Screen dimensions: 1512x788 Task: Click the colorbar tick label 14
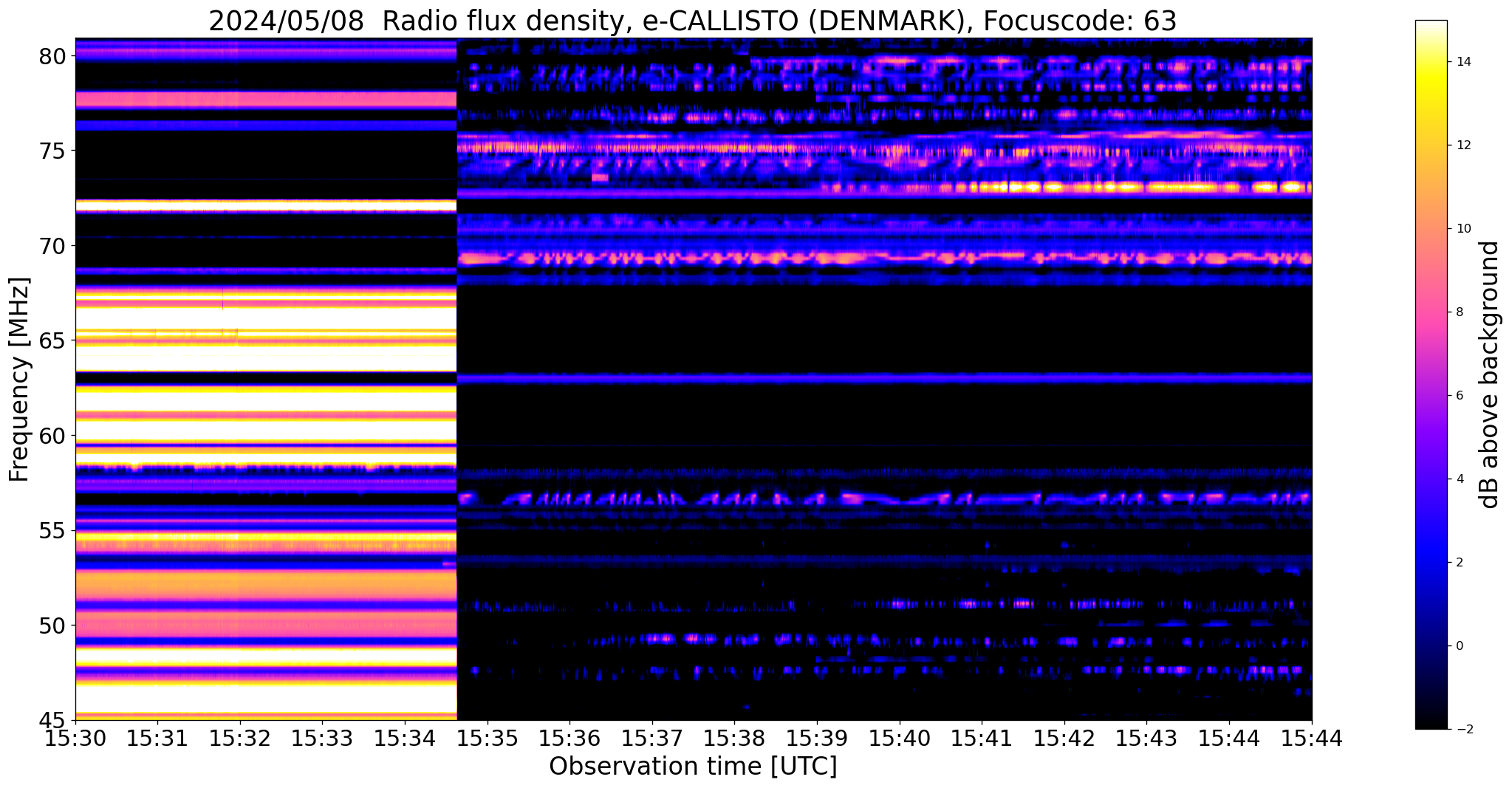tap(1463, 61)
